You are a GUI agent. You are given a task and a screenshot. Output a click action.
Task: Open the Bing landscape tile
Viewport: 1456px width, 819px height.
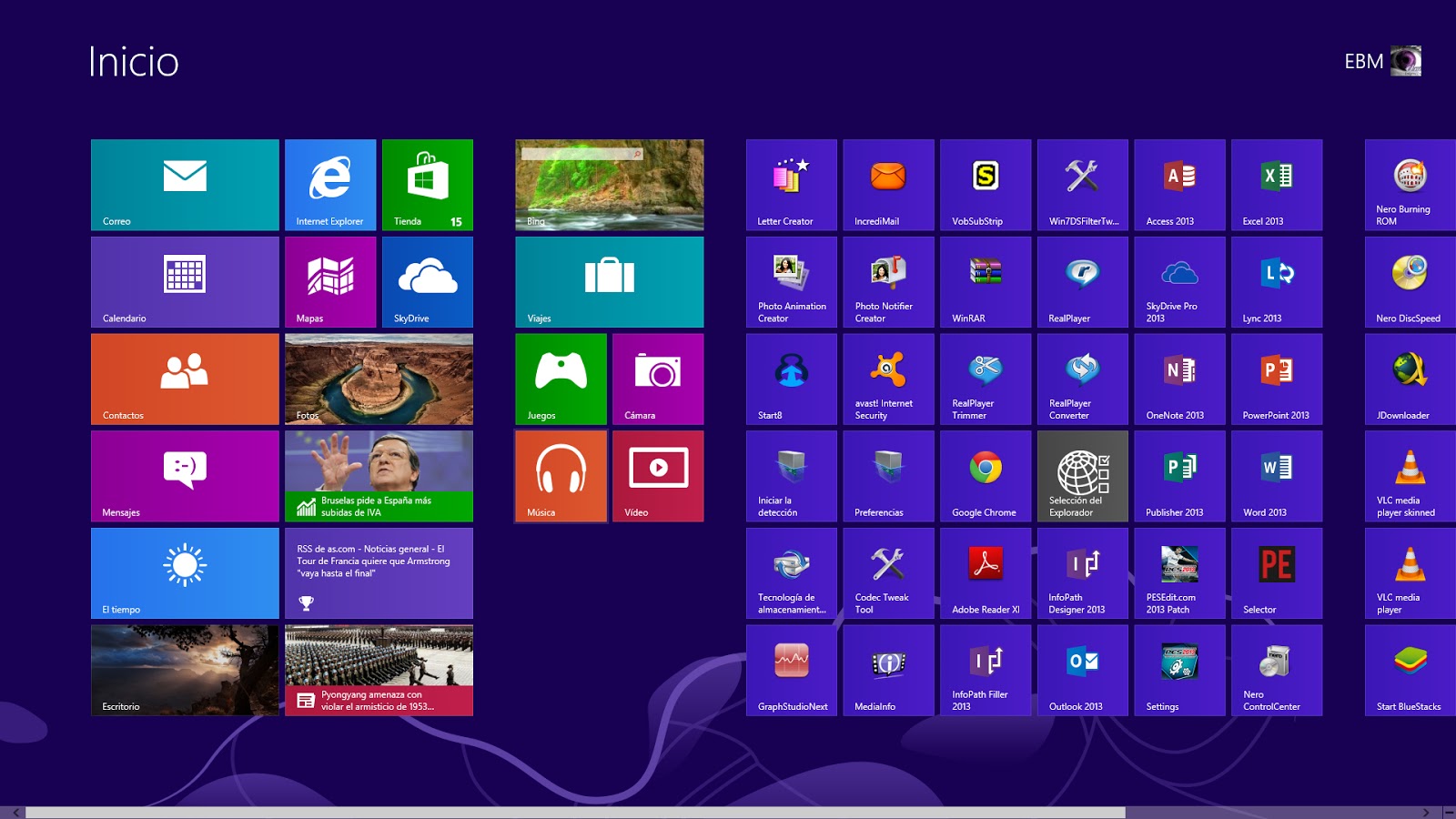click(610, 185)
